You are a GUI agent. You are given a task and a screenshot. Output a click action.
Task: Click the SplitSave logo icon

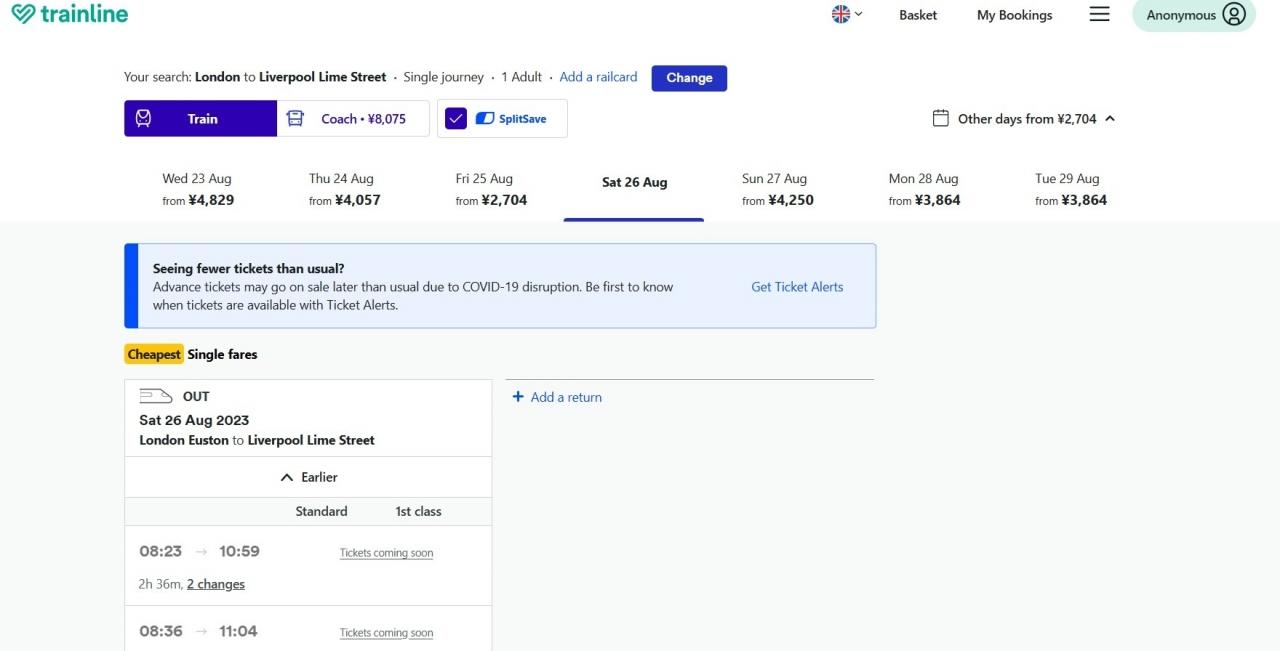tap(485, 118)
